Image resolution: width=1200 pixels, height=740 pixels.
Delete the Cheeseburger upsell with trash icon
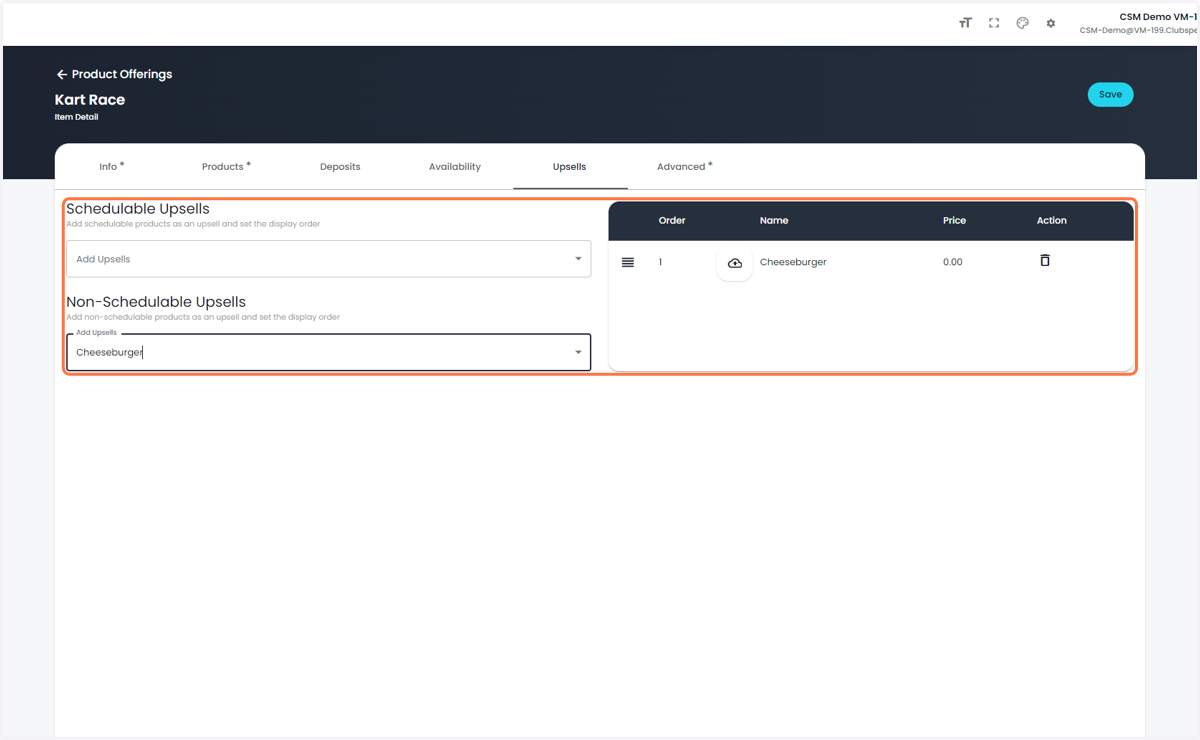(x=1045, y=260)
